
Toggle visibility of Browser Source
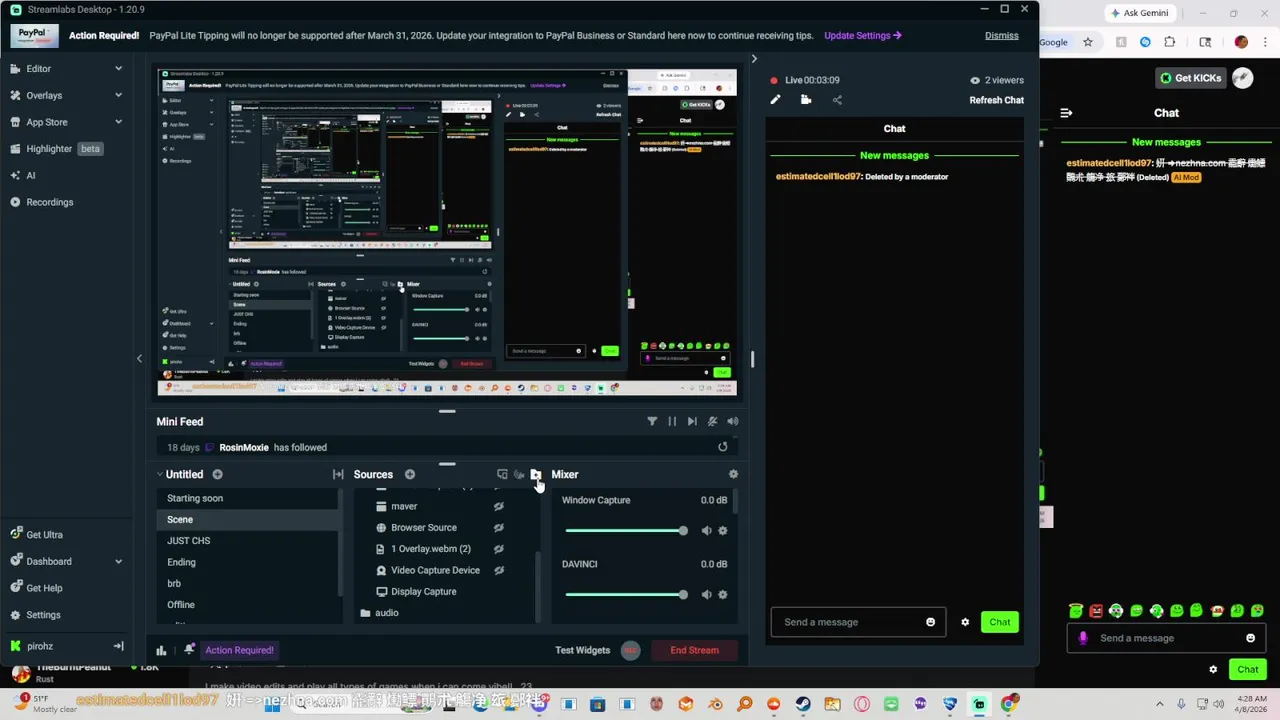click(498, 528)
